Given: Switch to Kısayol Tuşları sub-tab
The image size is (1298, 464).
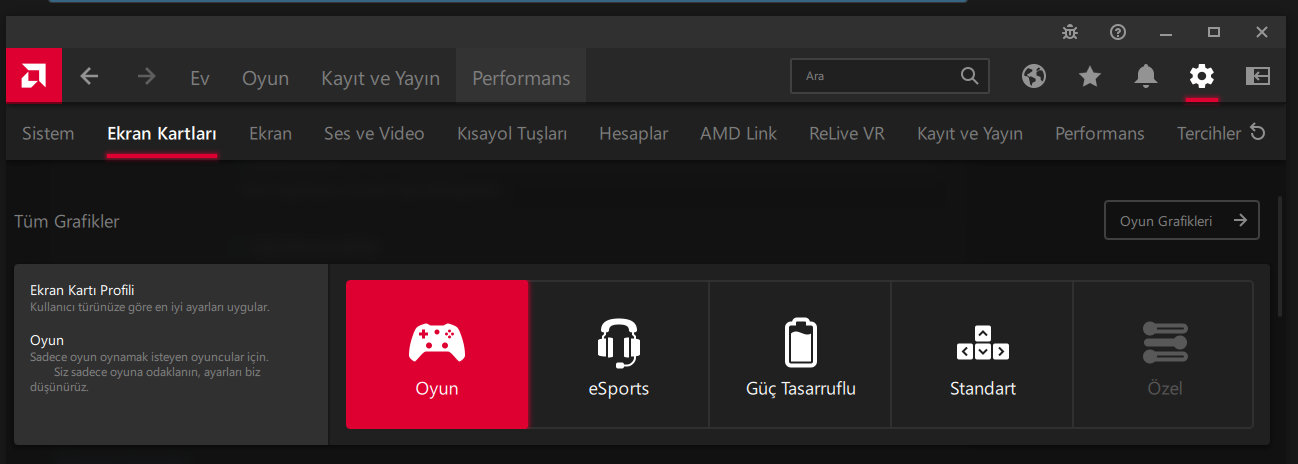Looking at the screenshot, I should (512, 133).
